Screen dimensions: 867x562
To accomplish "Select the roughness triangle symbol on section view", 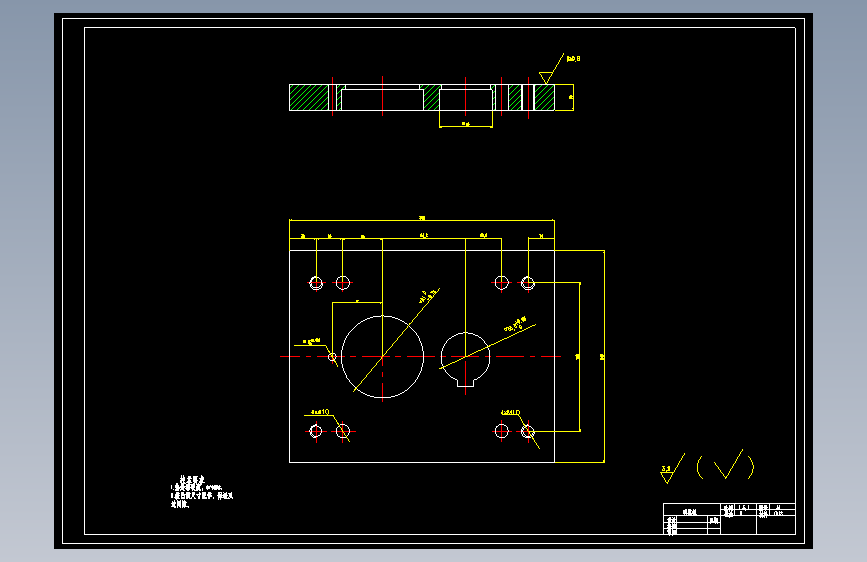I will coord(546,77).
